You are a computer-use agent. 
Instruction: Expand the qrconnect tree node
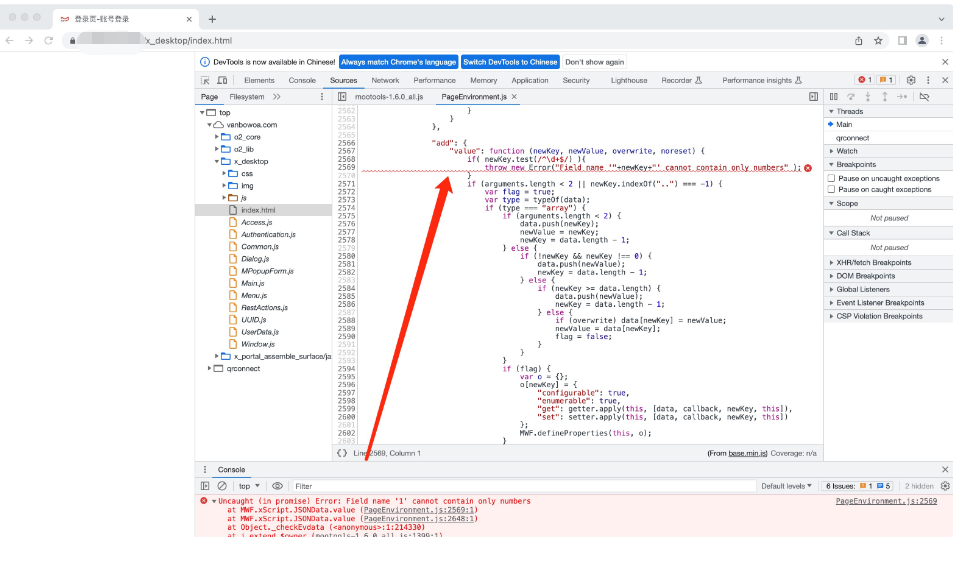point(209,368)
